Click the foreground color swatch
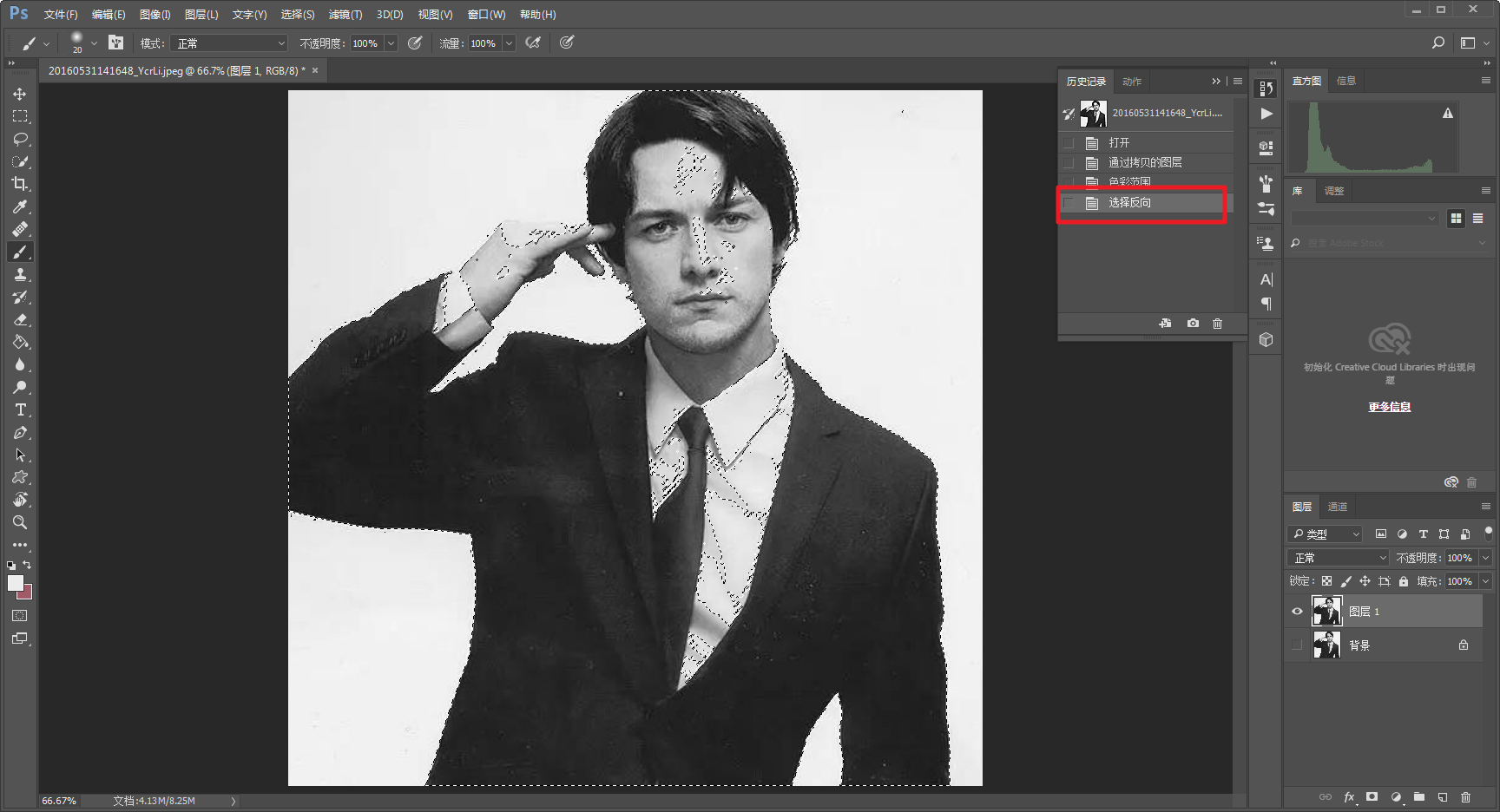Viewport: 1500px width, 812px height. click(x=15, y=582)
